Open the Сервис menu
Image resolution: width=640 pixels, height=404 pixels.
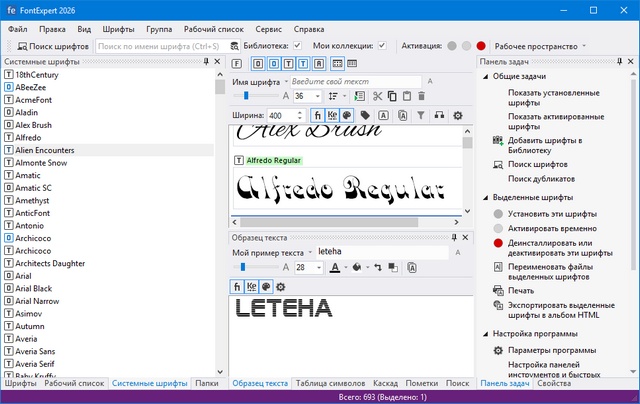point(269,29)
